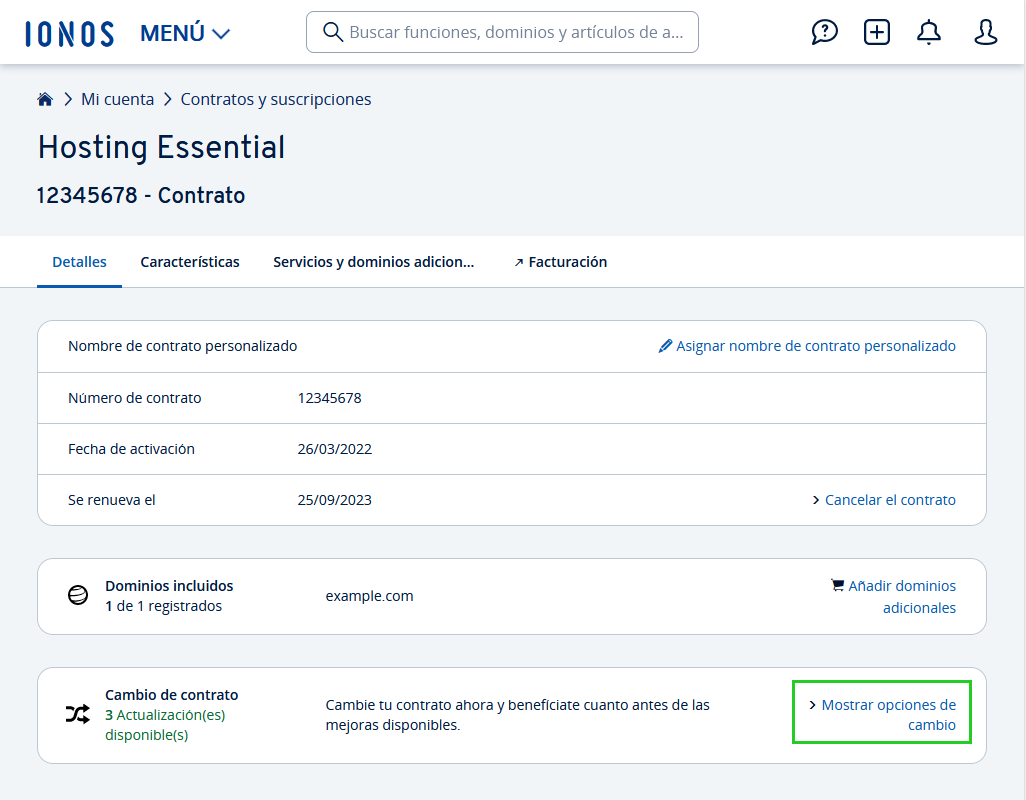This screenshot has width=1026, height=800.
Task: Click the Dominios incluidos label
Action: 169,585
